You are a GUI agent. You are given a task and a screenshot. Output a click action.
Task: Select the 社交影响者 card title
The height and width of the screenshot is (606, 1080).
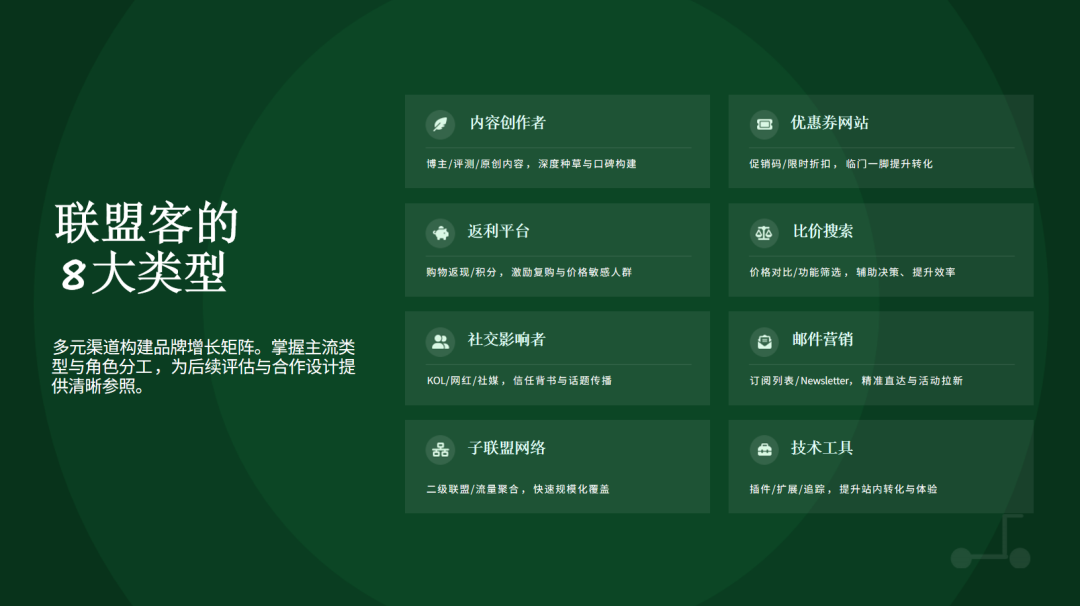(507, 339)
